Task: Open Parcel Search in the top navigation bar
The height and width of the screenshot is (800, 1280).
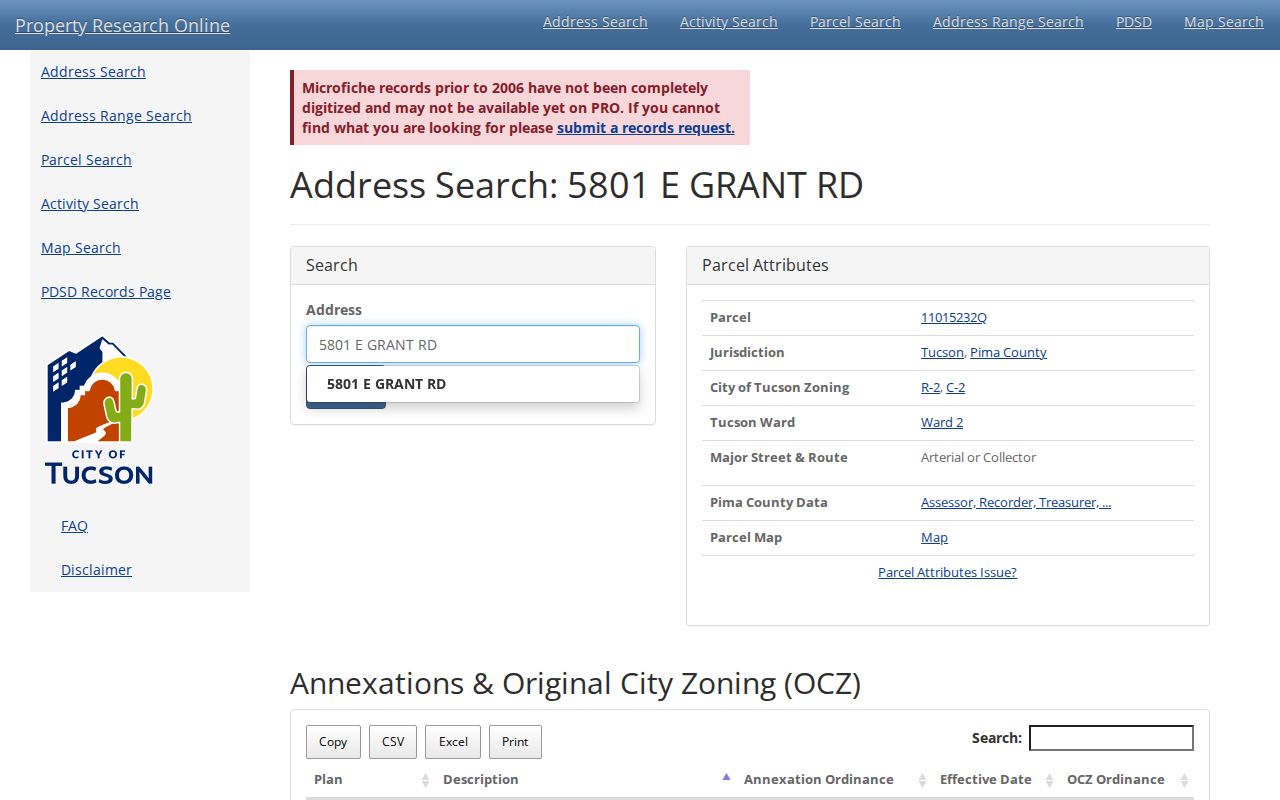Action: coord(855,22)
